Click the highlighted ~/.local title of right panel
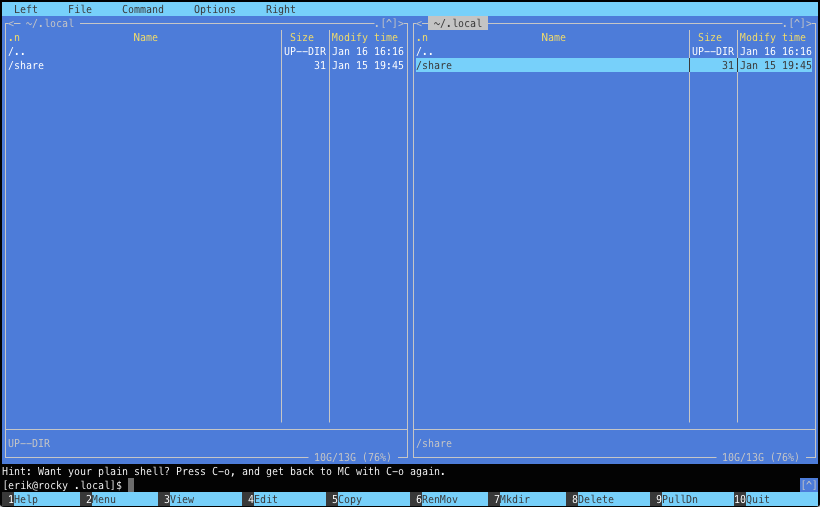Screen dimensions: 820x507 [458, 23]
